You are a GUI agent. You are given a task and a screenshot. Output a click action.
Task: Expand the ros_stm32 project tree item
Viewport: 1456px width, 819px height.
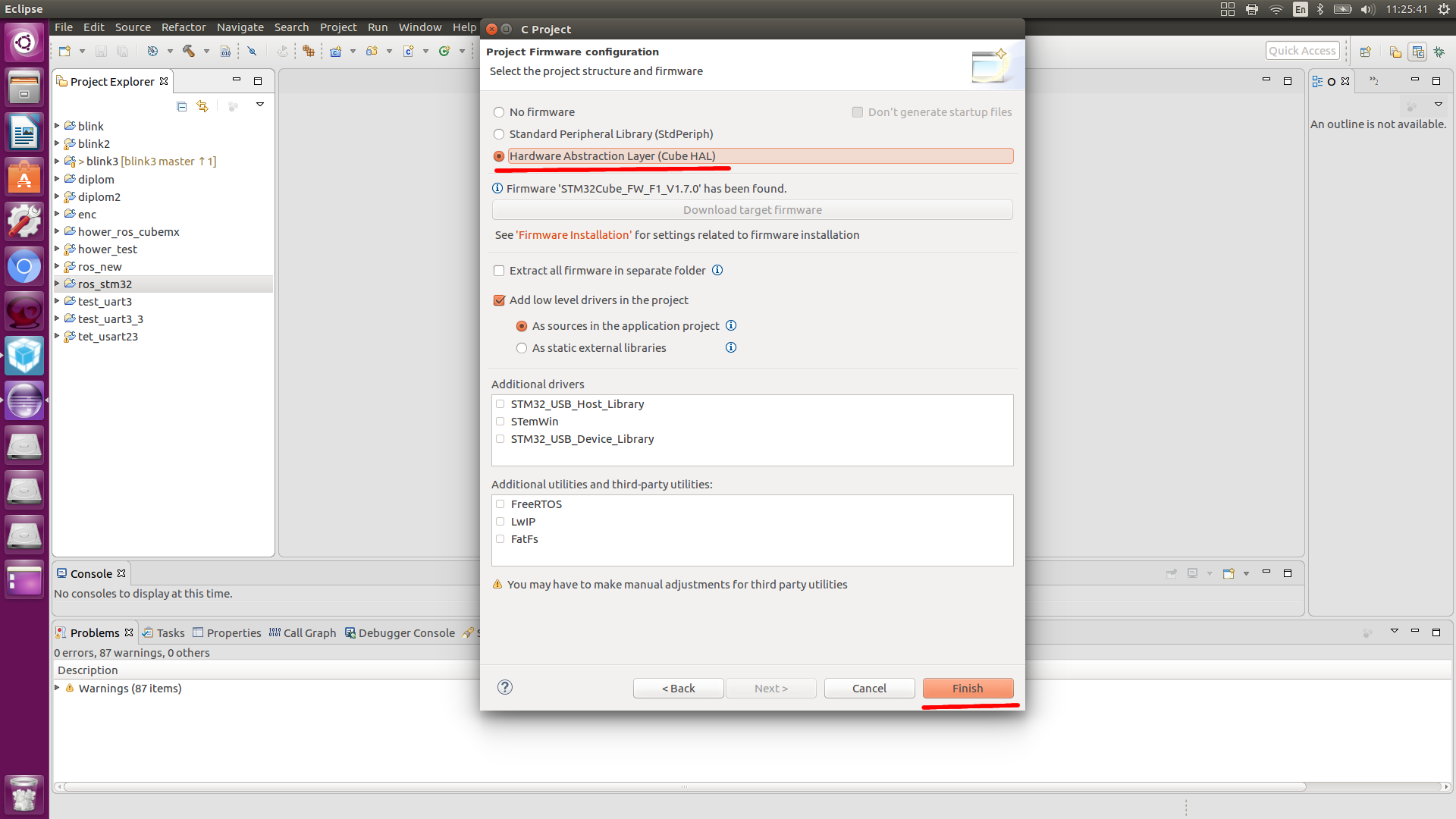click(x=57, y=284)
